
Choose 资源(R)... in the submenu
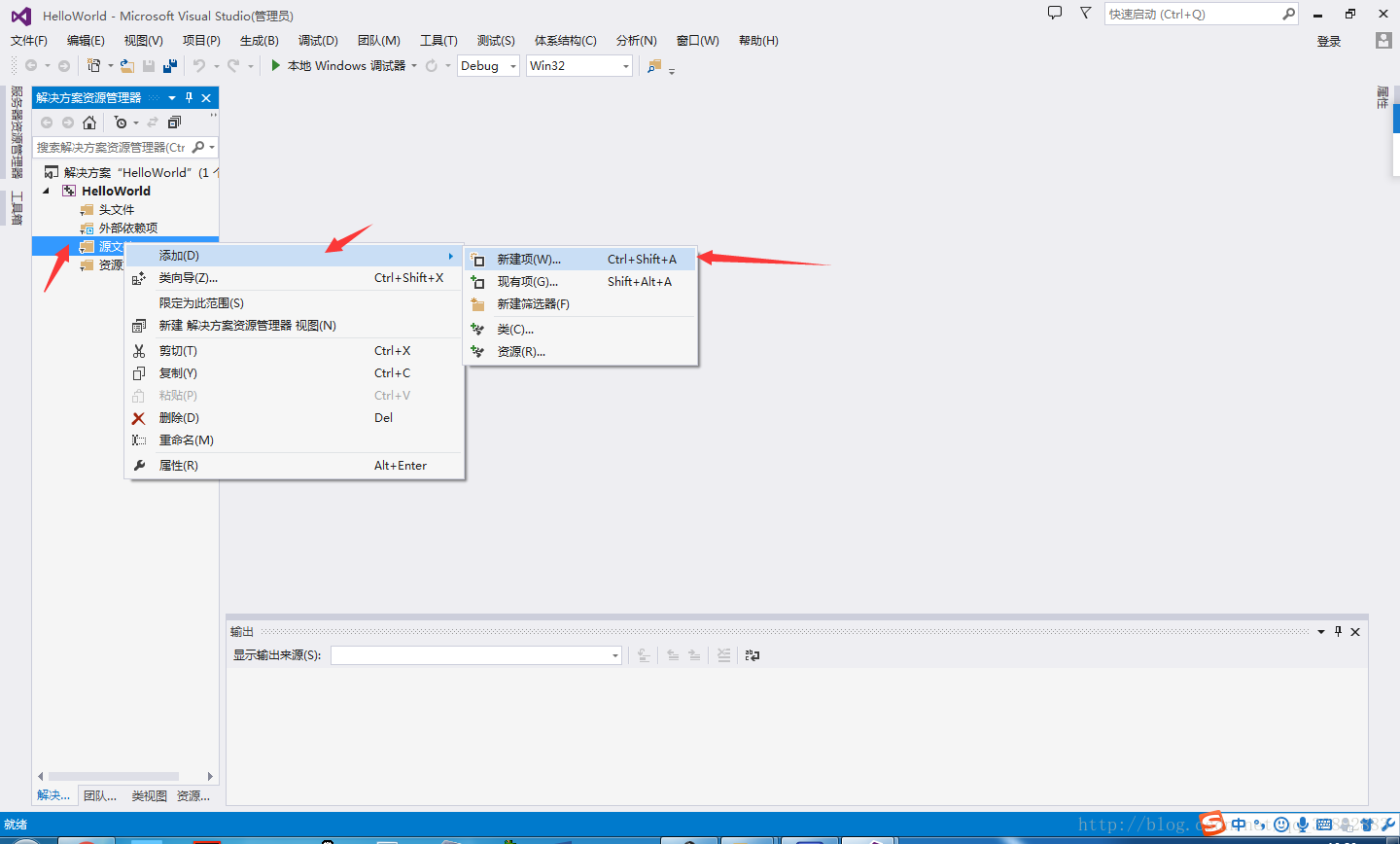tap(580, 352)
